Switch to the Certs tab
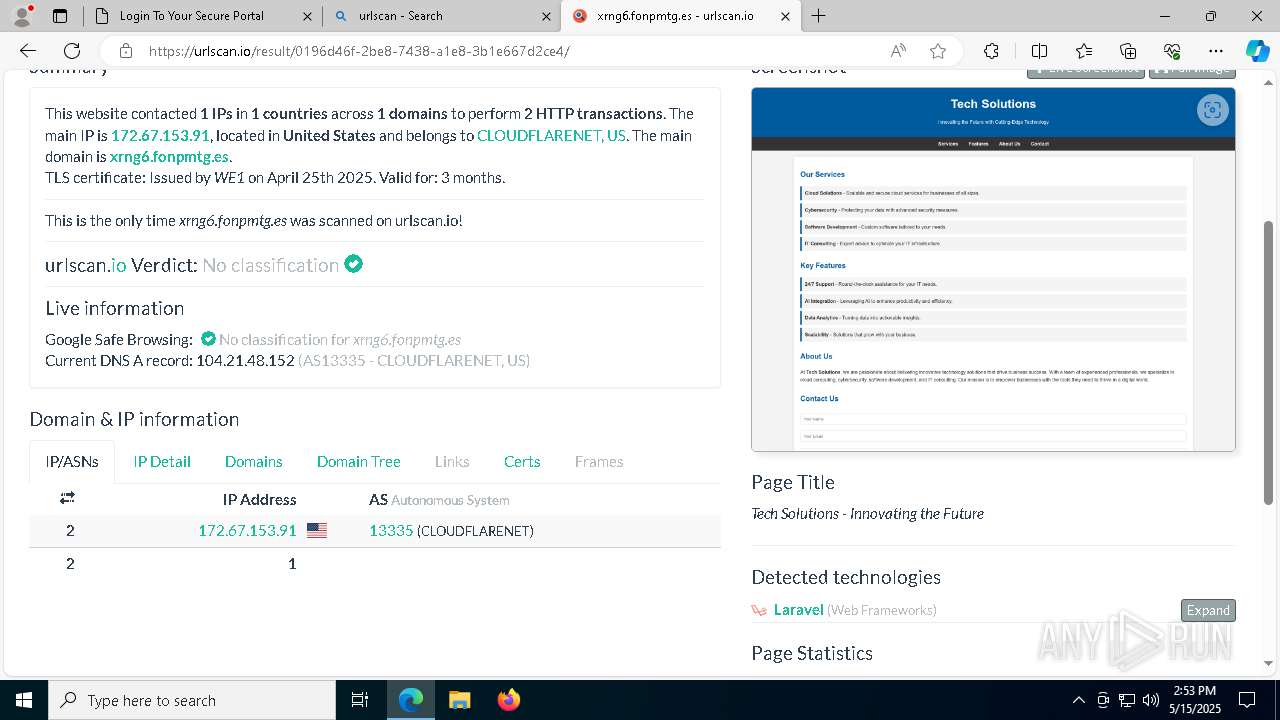 click(522, 461)
